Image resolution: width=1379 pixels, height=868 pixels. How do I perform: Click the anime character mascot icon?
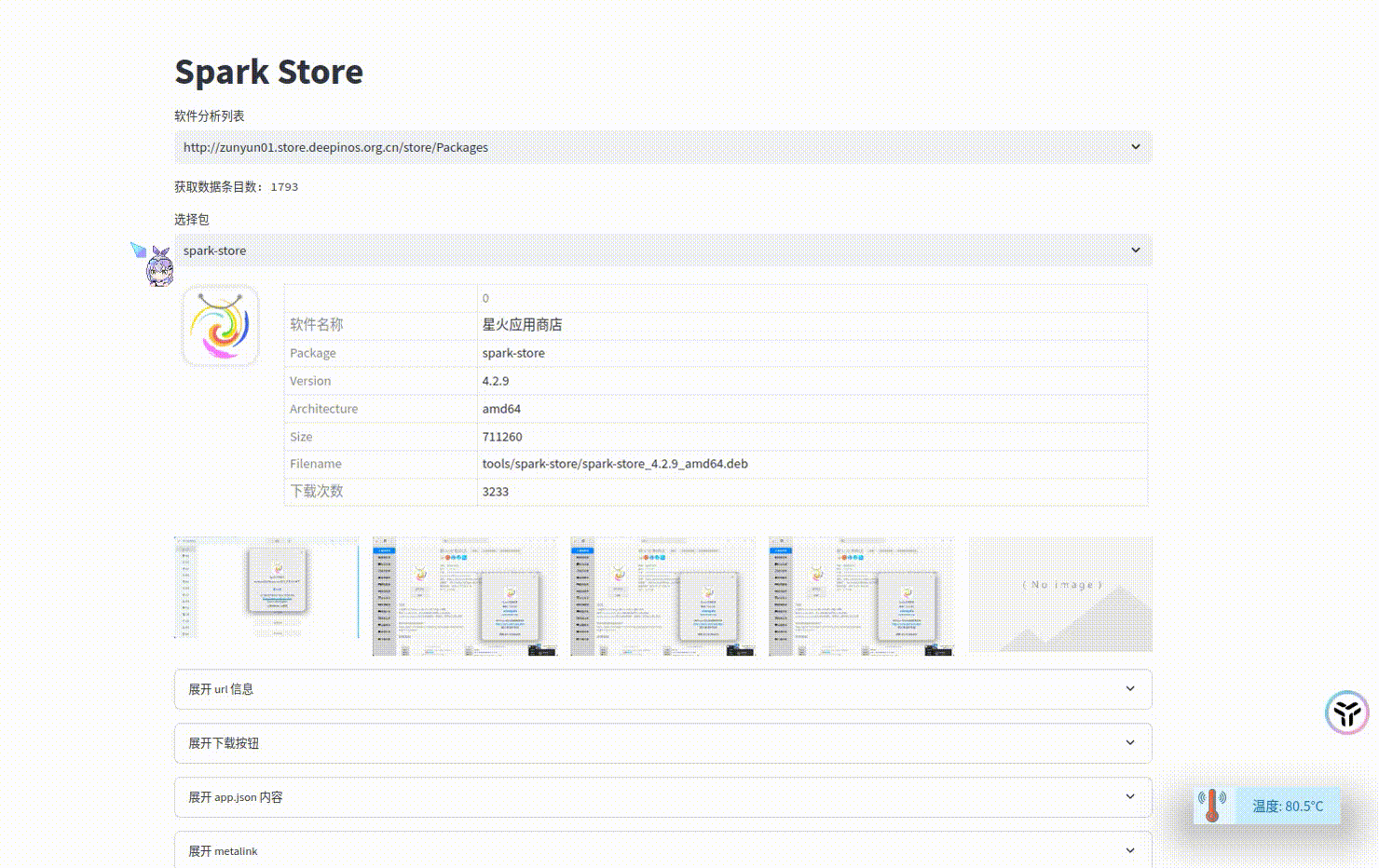pos(160,266)
